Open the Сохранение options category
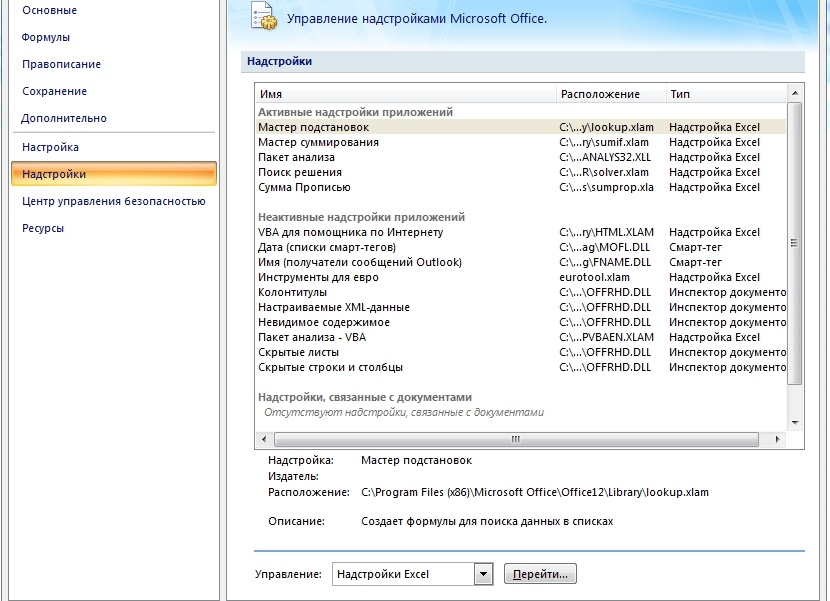 tap(55, 91)
